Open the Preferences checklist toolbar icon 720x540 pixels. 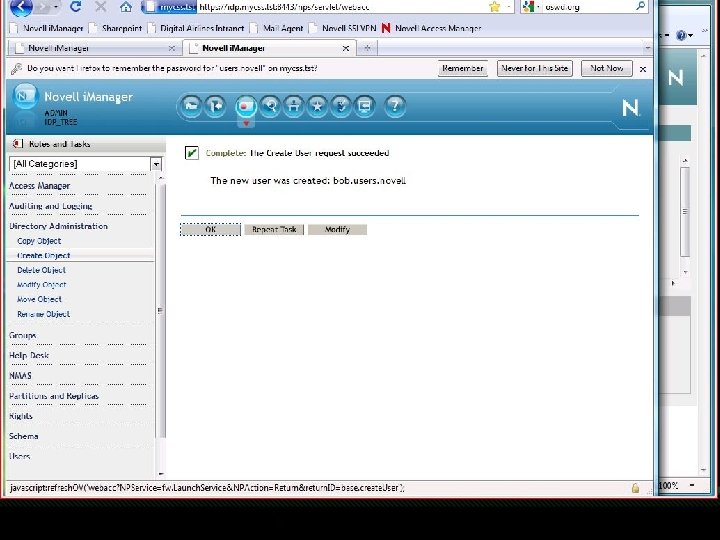(x=341, y=106)
